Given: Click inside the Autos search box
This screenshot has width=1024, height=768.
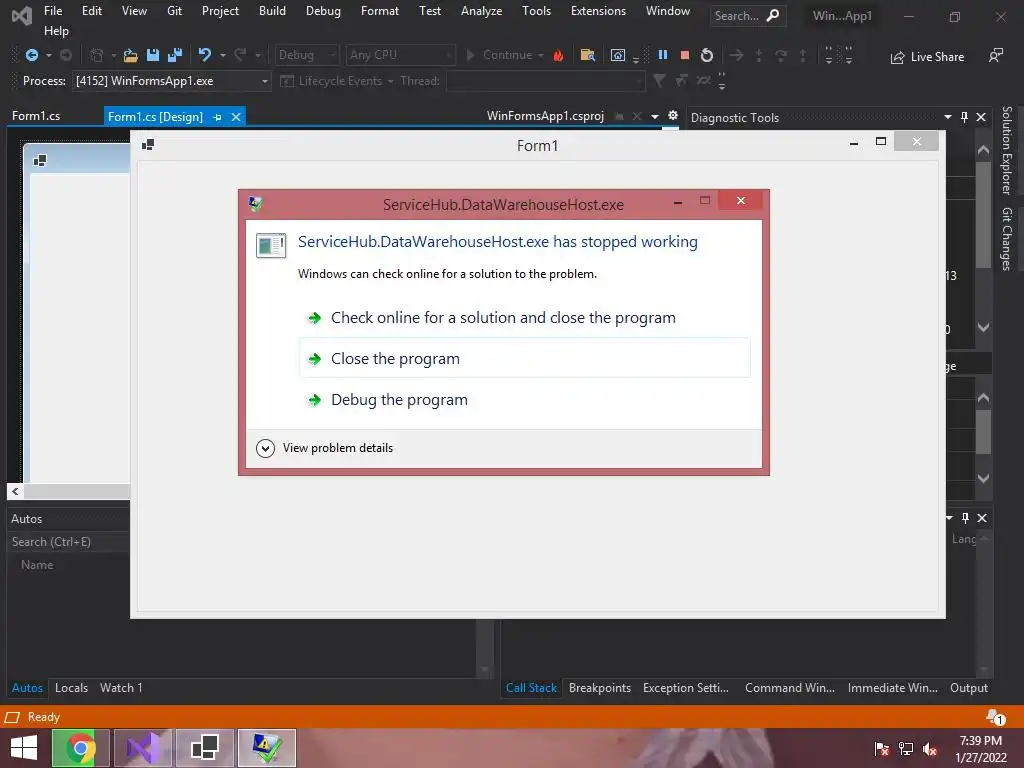Looking at the screenshot, I should (x=69, y=542).
